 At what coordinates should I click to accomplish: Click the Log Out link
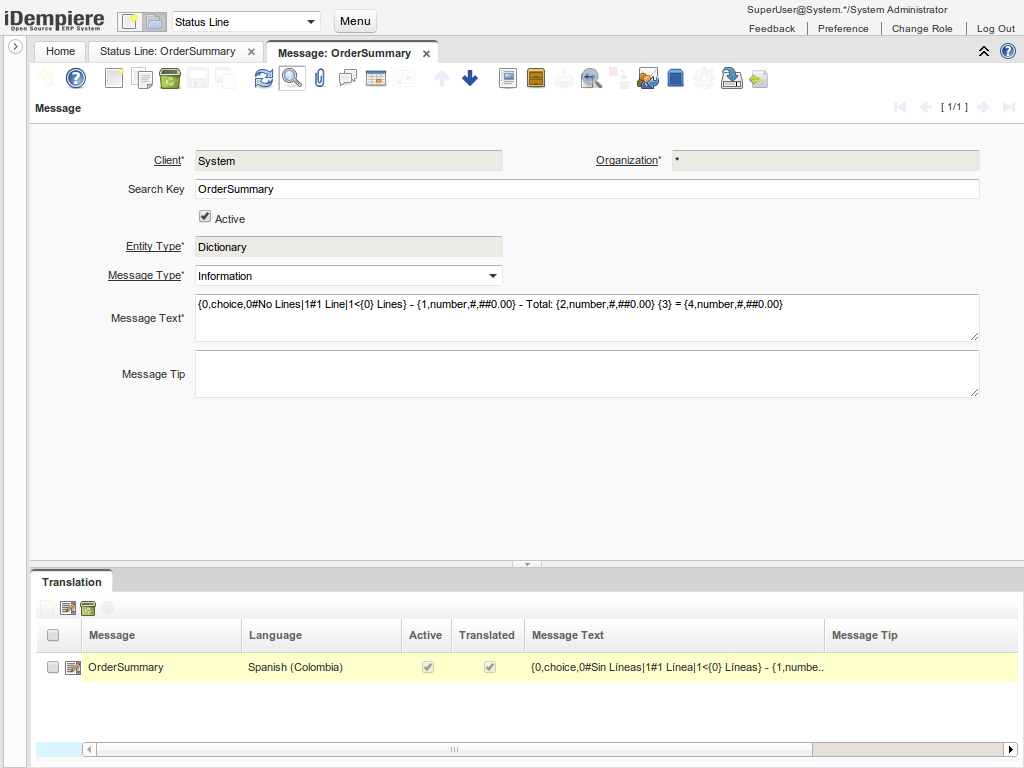point(995,29)
